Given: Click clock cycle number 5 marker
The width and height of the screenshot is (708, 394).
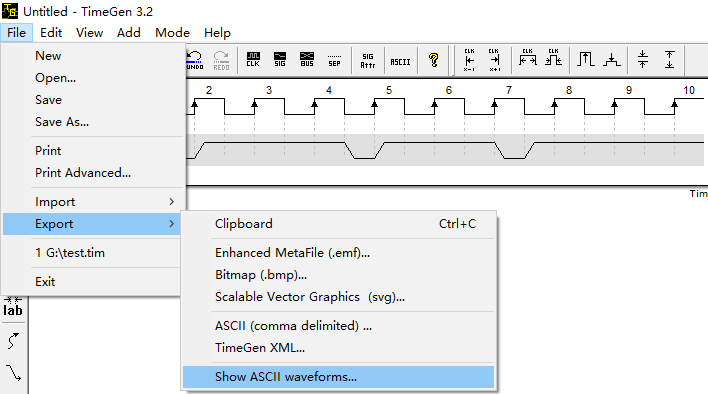Looking at the screenshot, I should point(389,90).
